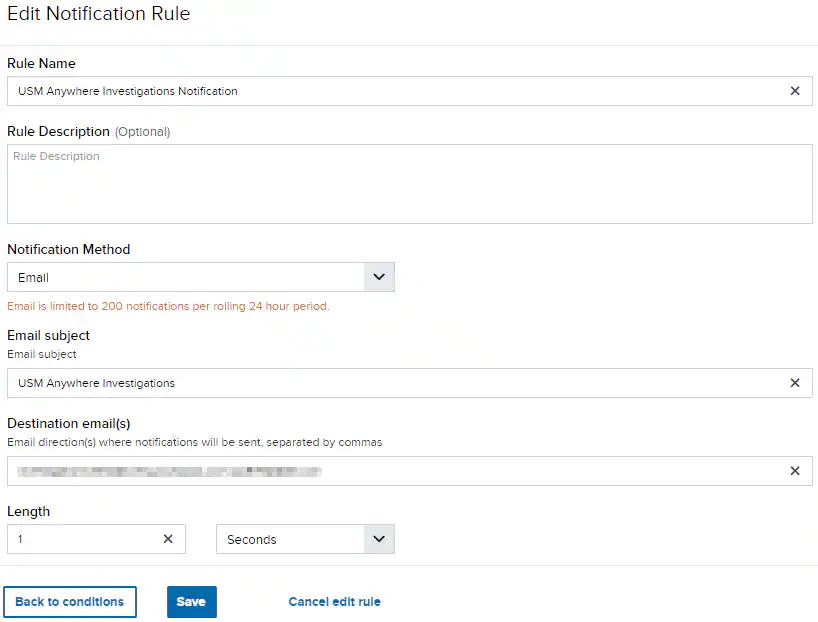Click the 'Length' field label
This screenshot has height=622, width=818.
click(29, 511)
